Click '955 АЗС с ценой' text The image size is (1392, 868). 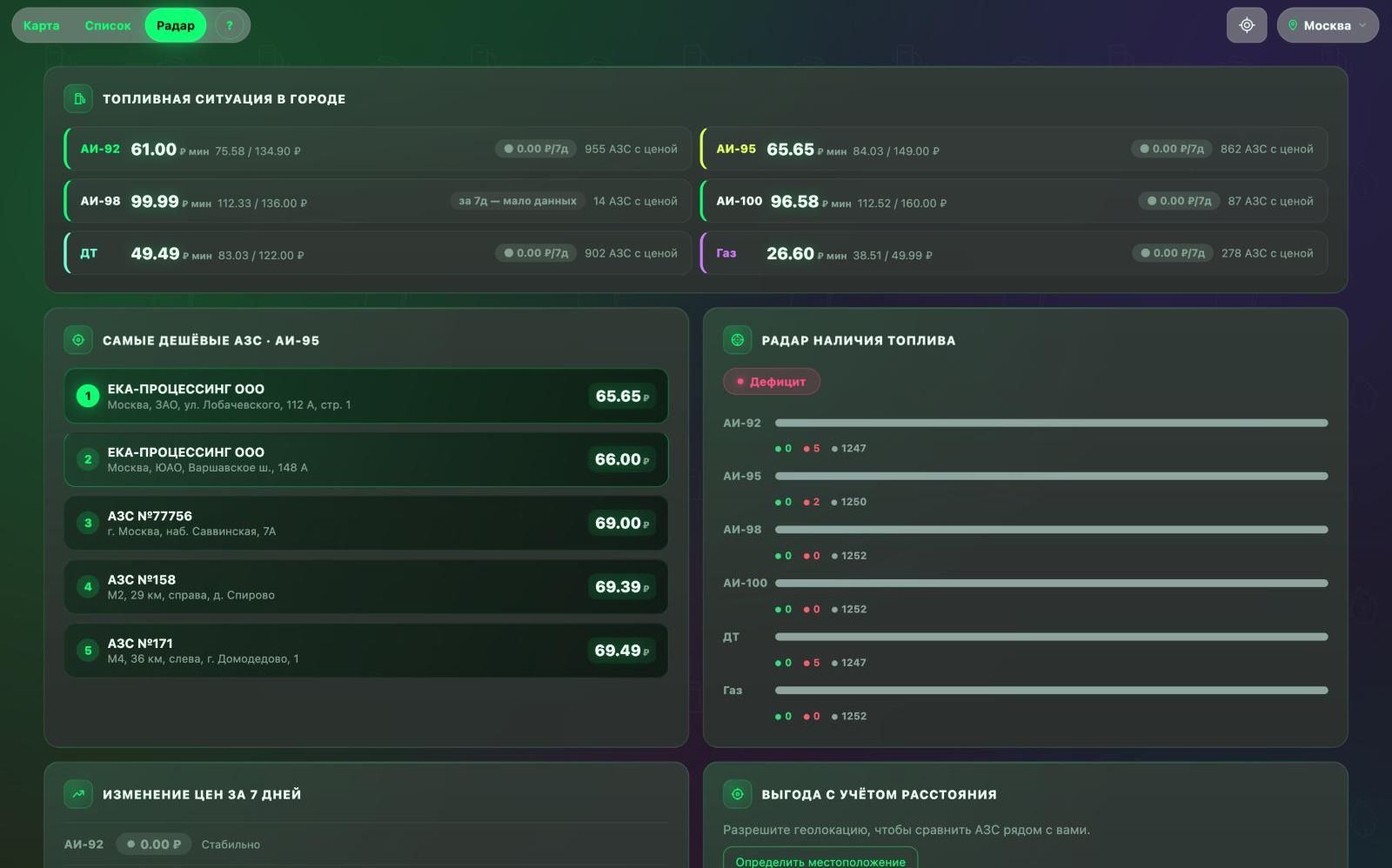(631, 149)
